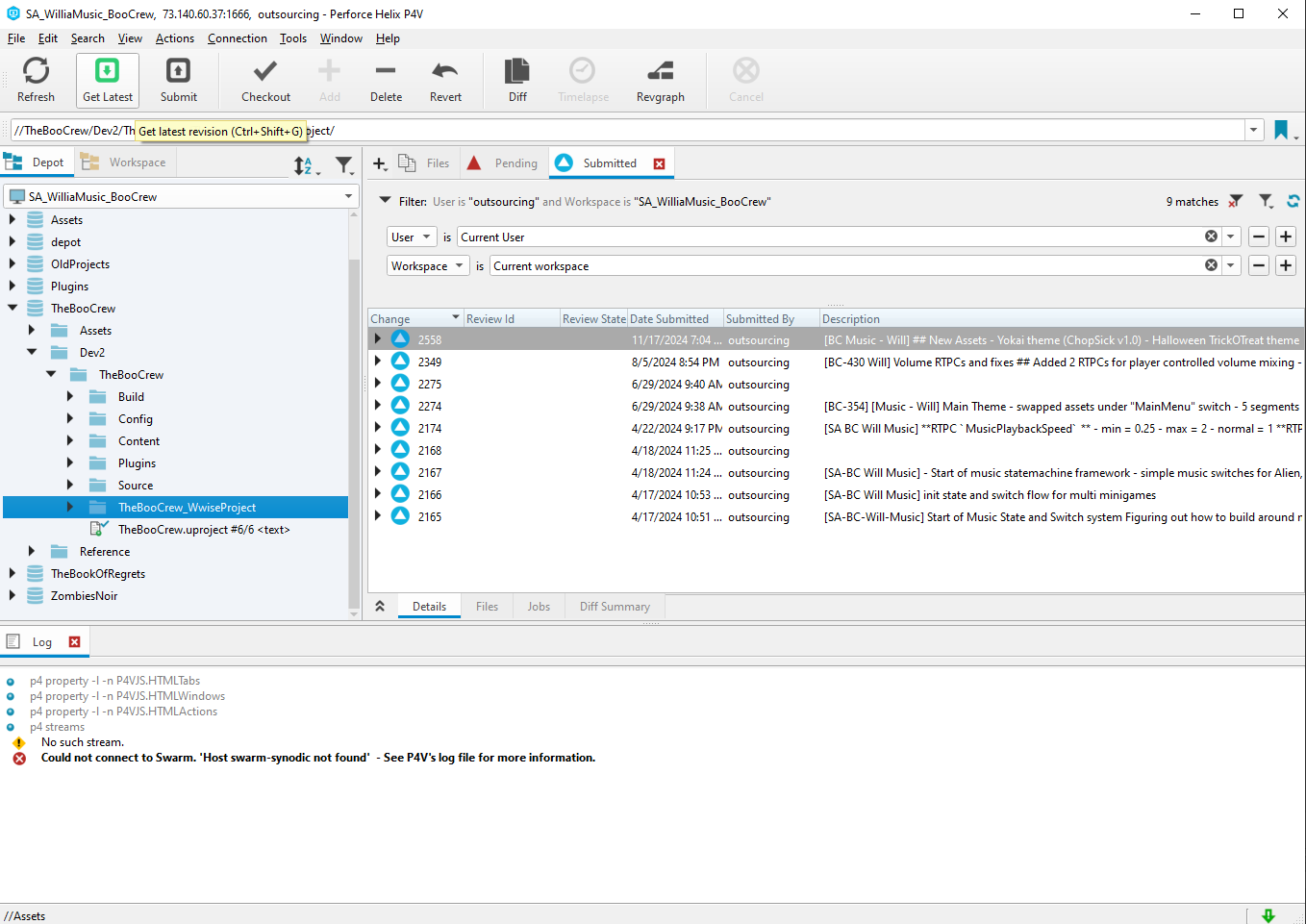Switch to the Jobs tab in details pane
This screenshot has width=1306, height=924.
(538, 606)
